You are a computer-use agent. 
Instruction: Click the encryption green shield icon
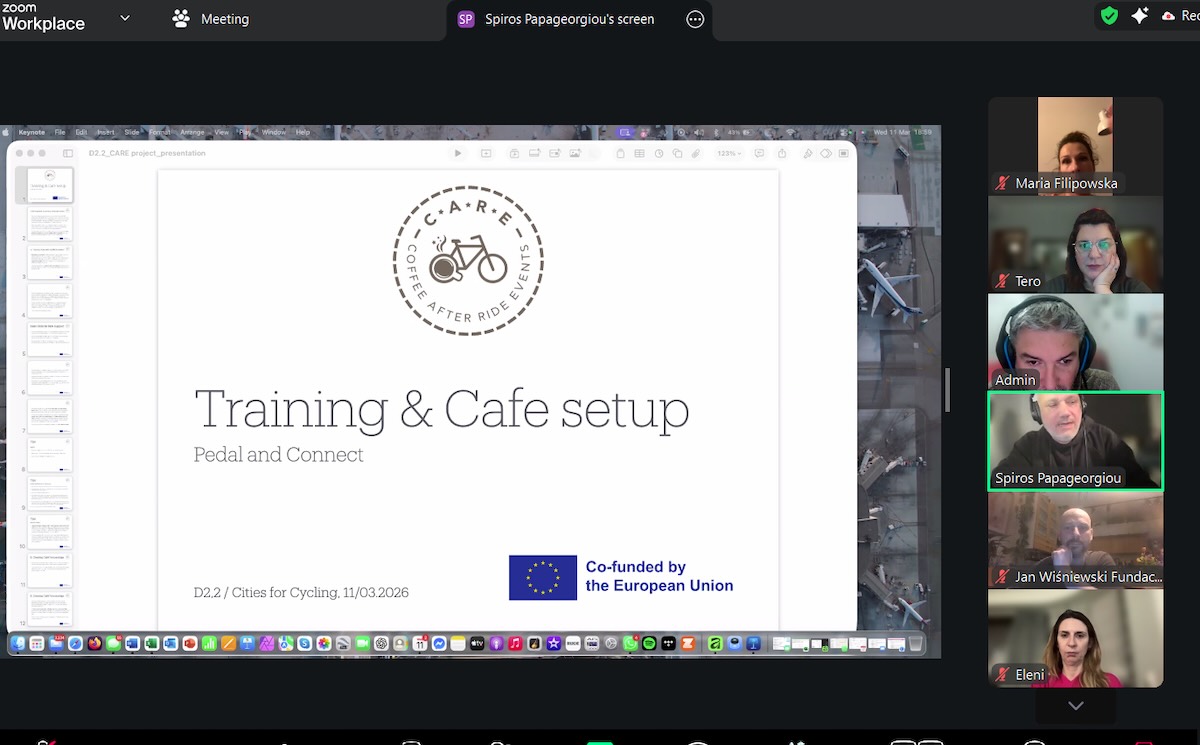[1108, 16]
